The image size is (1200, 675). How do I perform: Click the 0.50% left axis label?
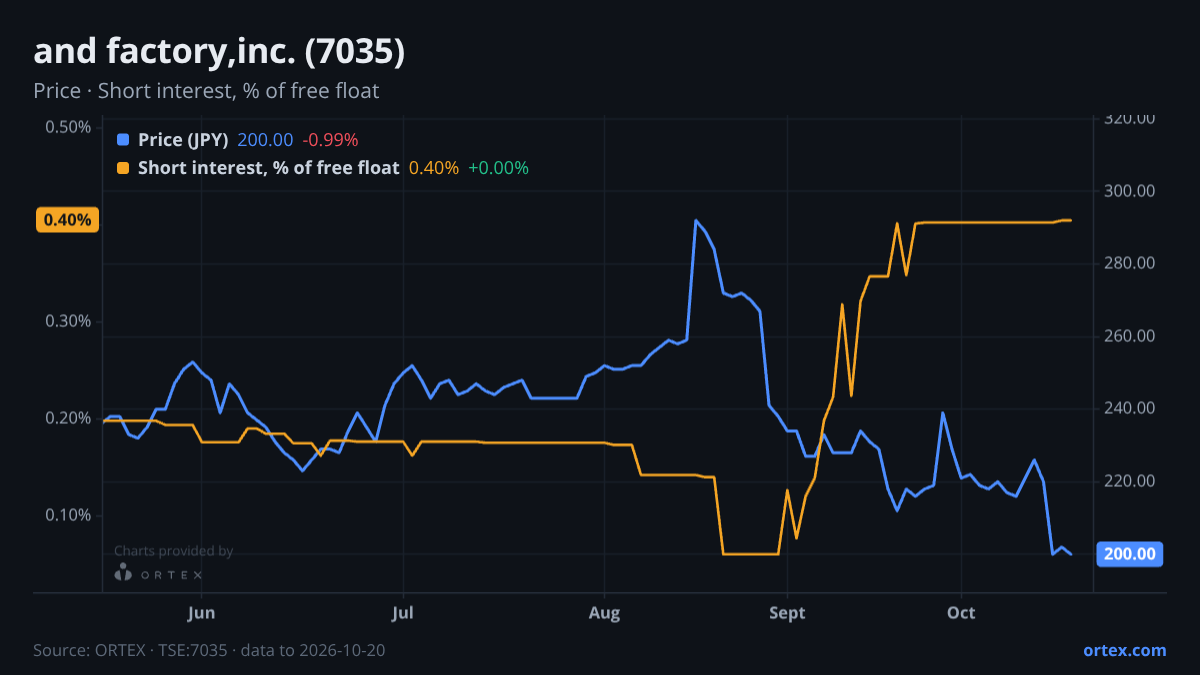(x=68, y=127)
